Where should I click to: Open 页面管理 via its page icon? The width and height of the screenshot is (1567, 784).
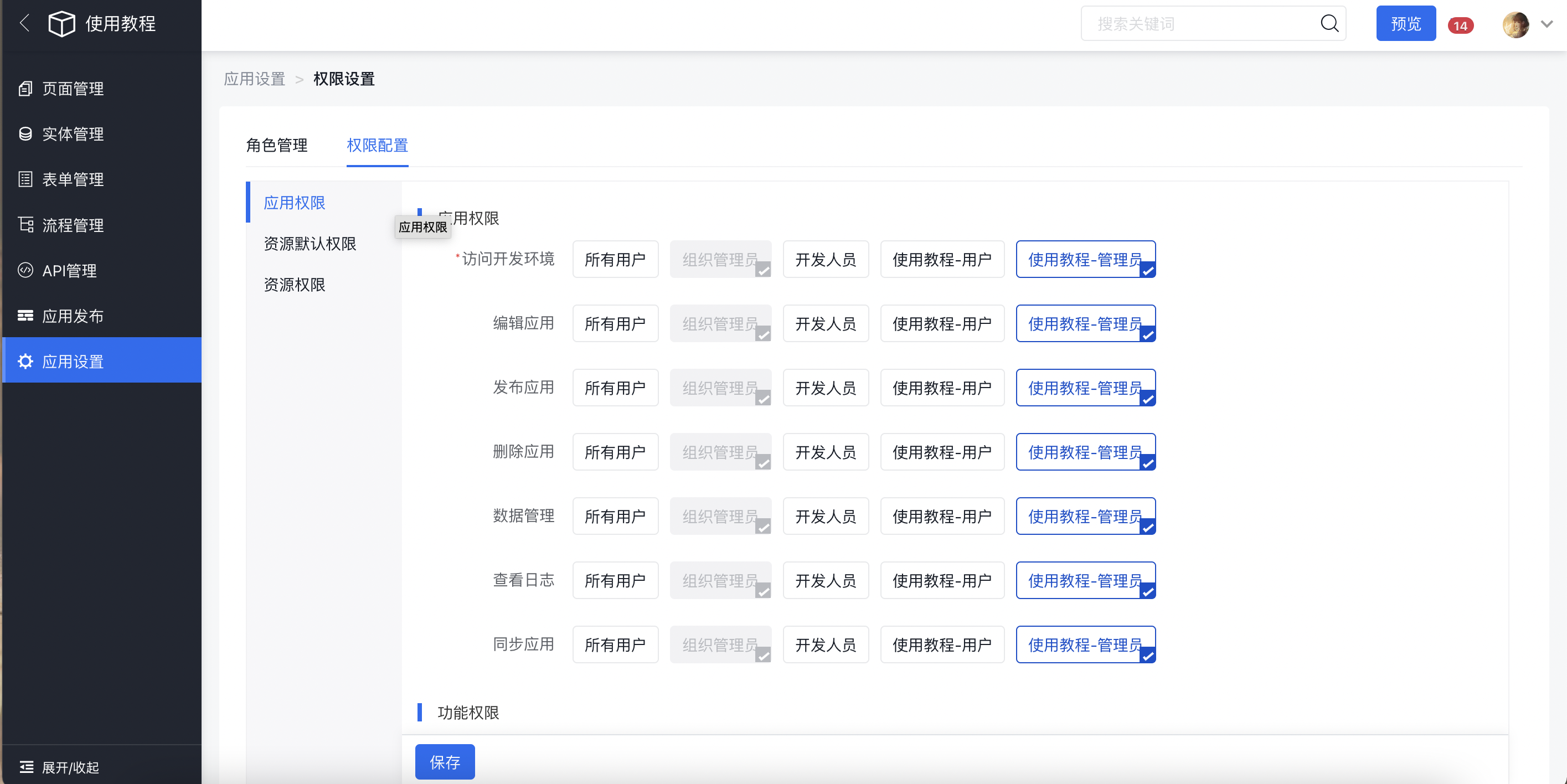click(25, 89)
